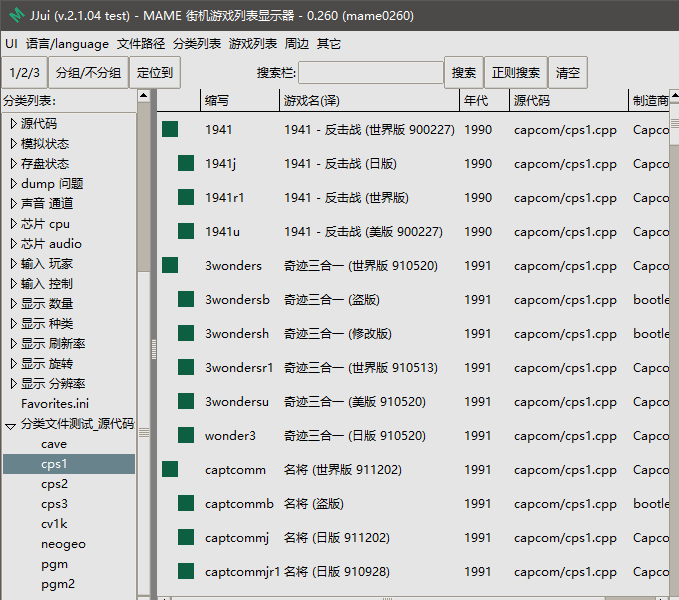Expand the 模拟状态 category node
Screen dimensions: 679x600
pyautogui.click(x=13, y=144)
